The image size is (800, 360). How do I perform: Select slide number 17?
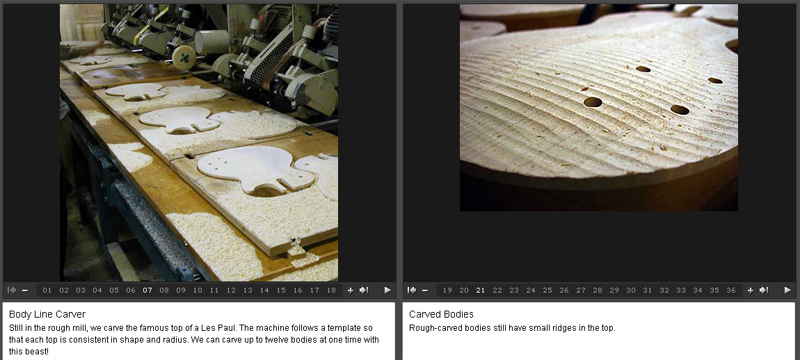tap(314, 290)
